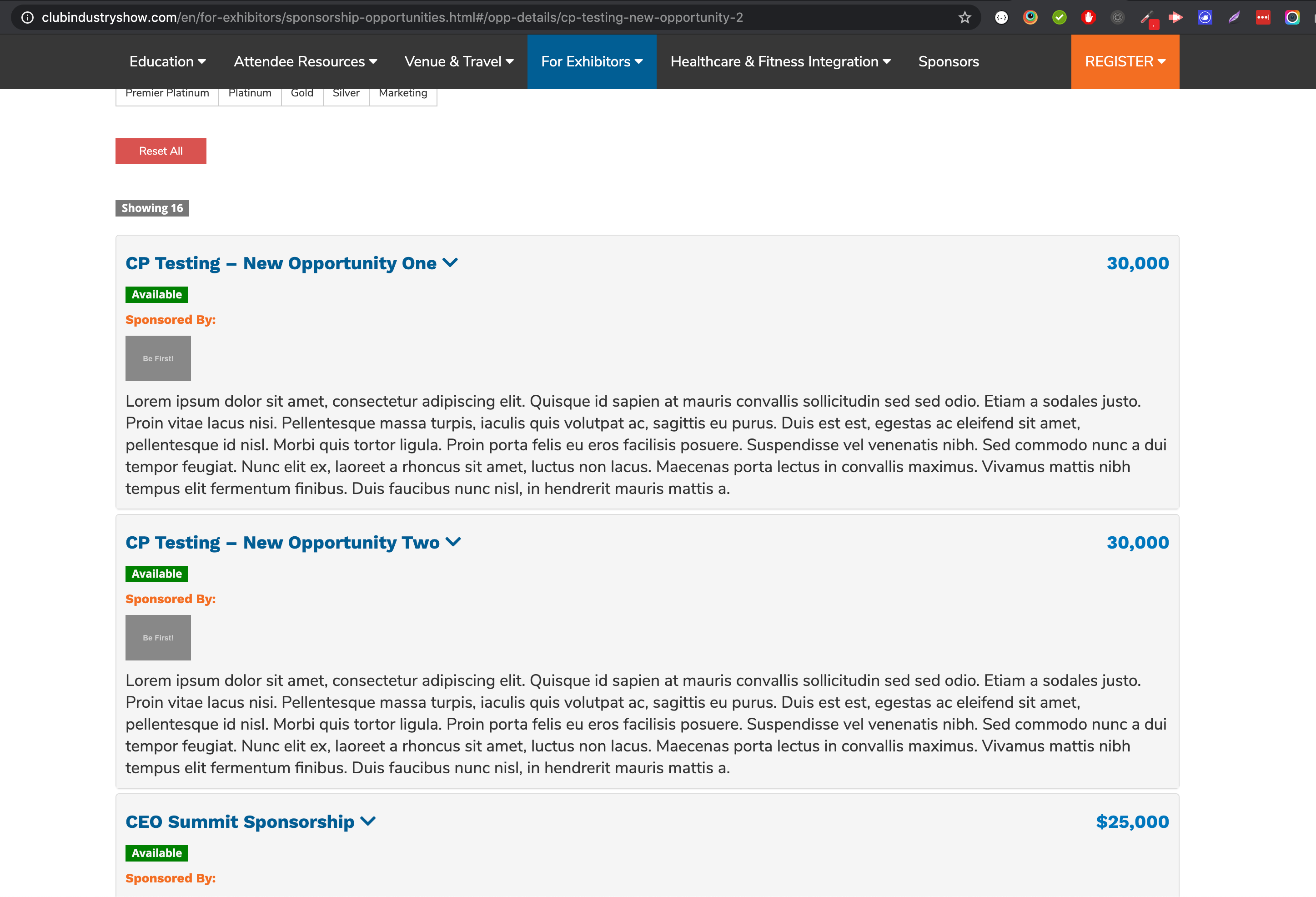The height and width of the screenshot is (897, 1316).
Task: Select the Platinum filter tab
Action: tap(250, 94)
